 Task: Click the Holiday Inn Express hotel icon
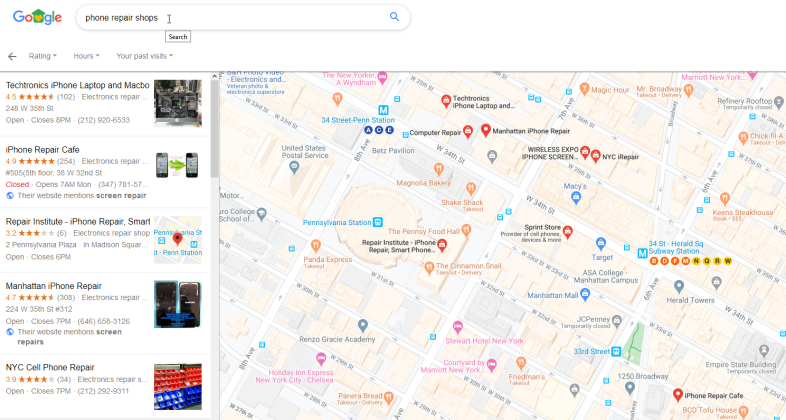pos(321,359)
